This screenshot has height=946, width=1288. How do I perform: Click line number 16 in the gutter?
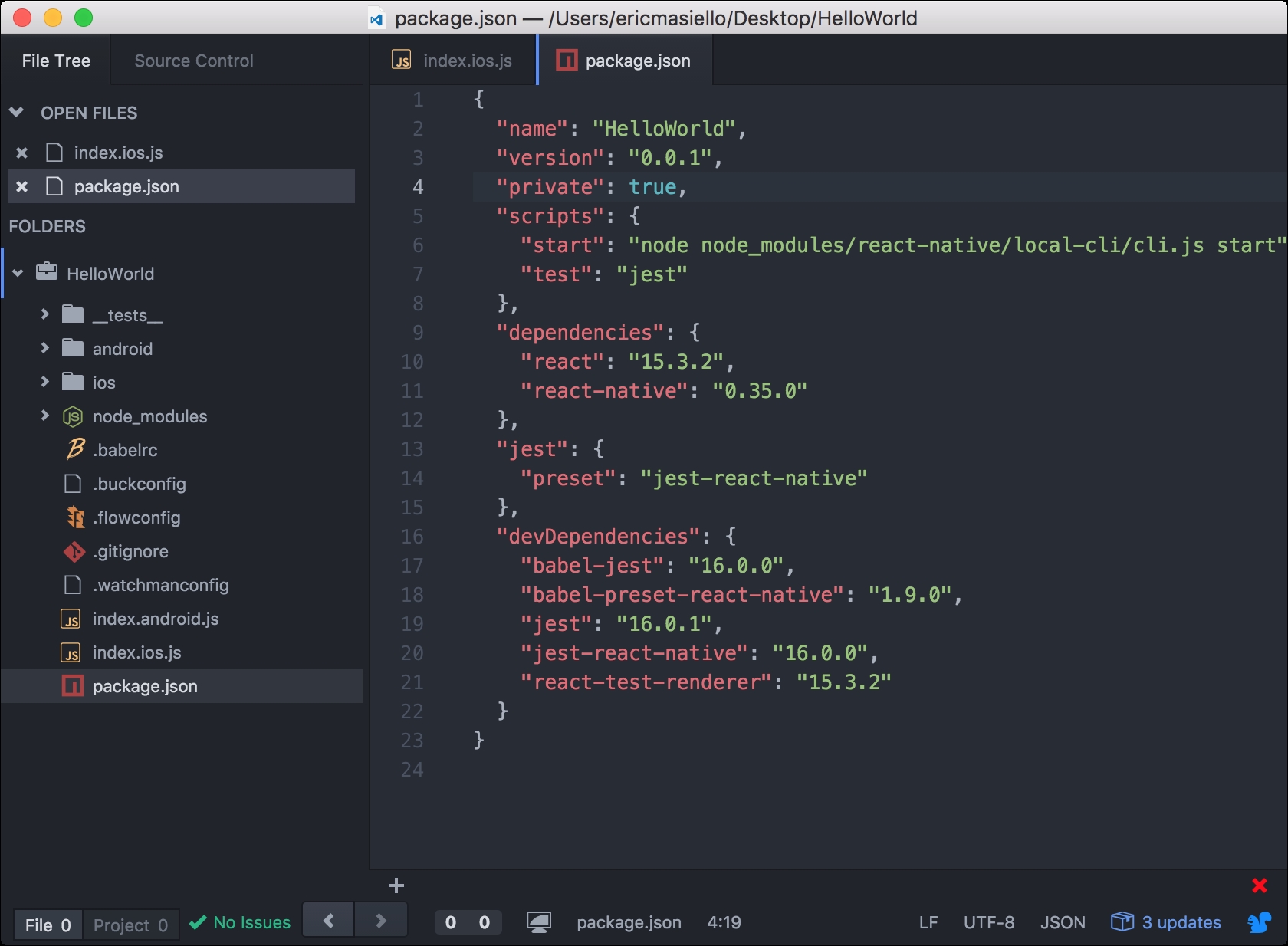[x=412, y=536]
